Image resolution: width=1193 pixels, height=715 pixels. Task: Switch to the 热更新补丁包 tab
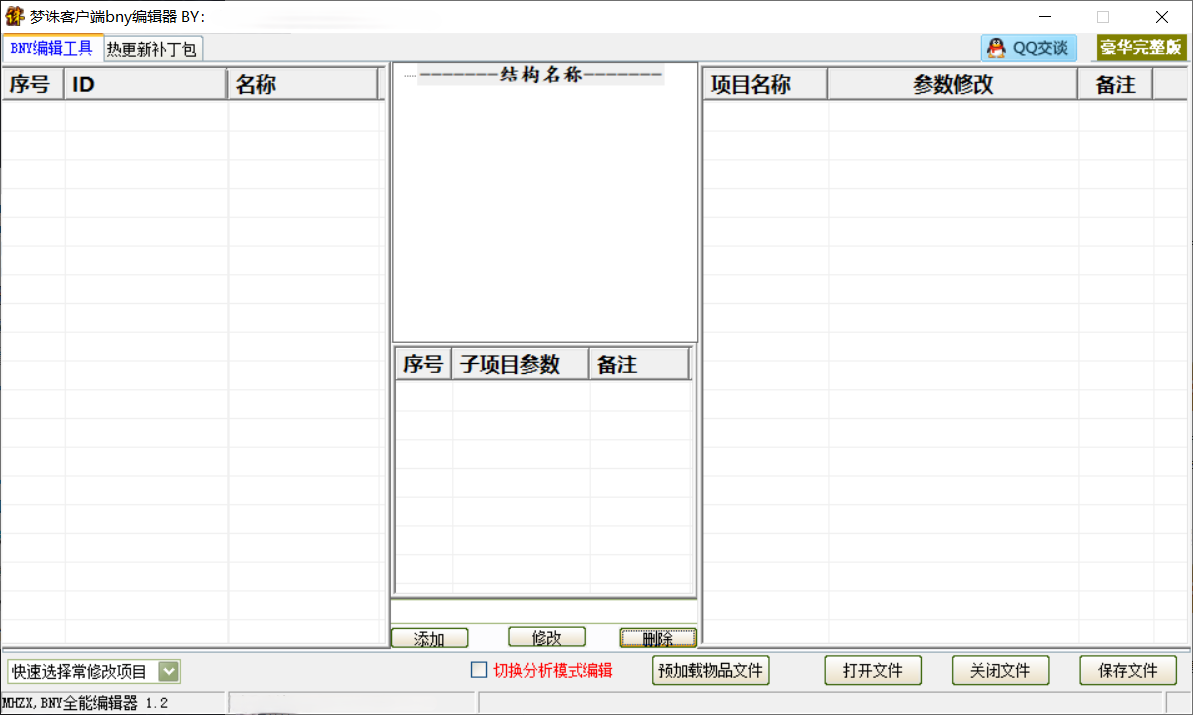tap(152, 49)
